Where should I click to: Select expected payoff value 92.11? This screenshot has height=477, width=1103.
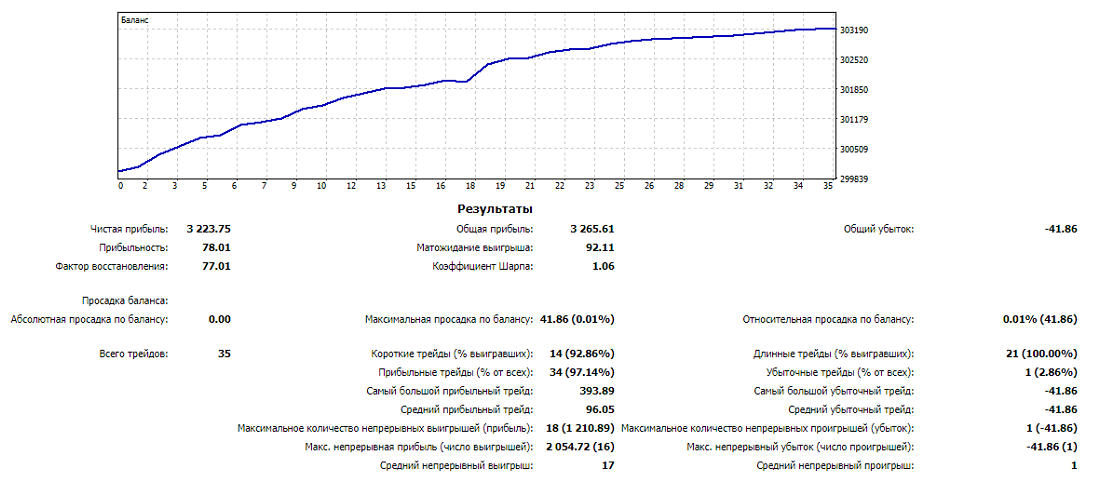pos(600,248)
